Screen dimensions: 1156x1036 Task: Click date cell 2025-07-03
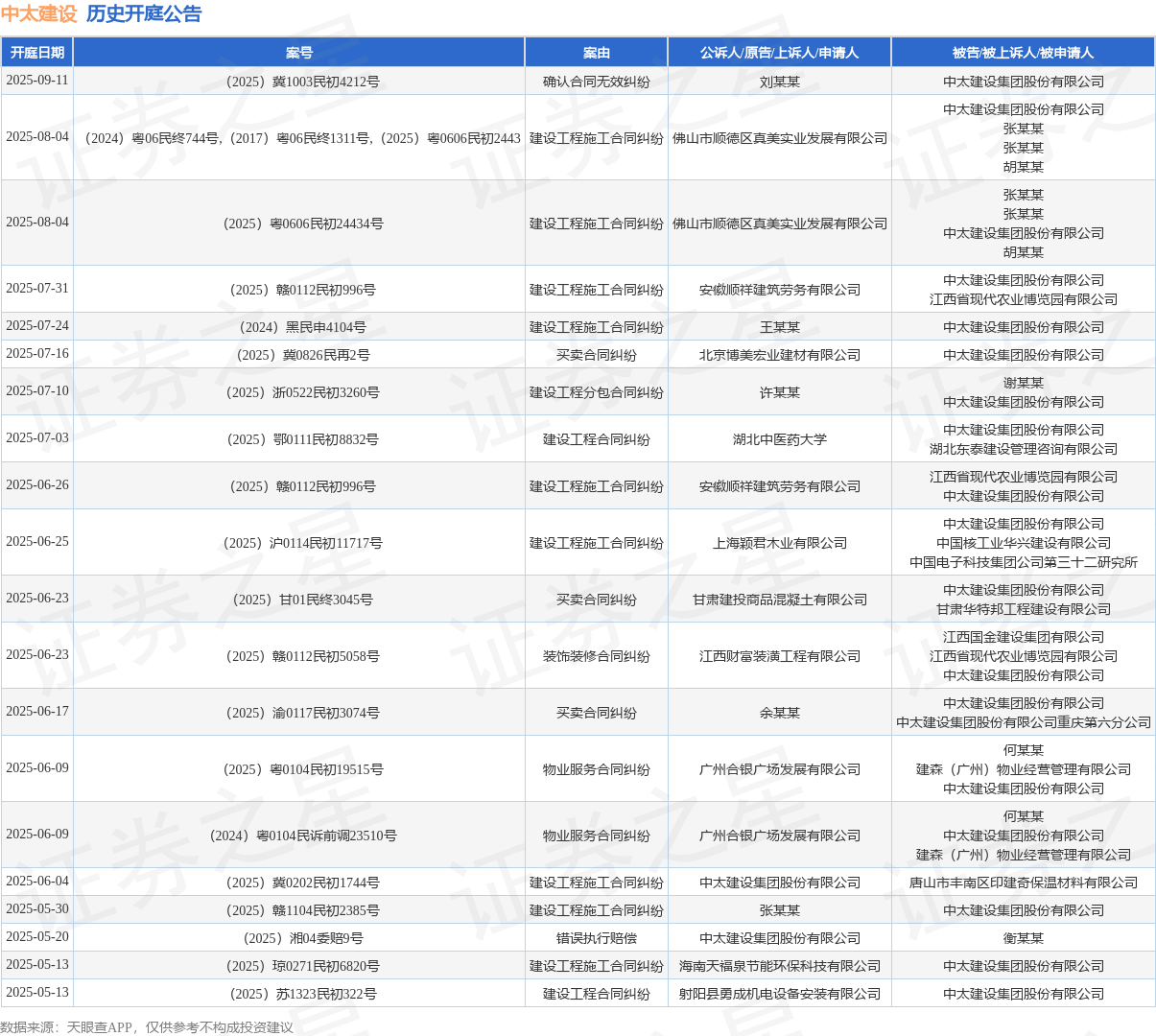coord(37,438)
